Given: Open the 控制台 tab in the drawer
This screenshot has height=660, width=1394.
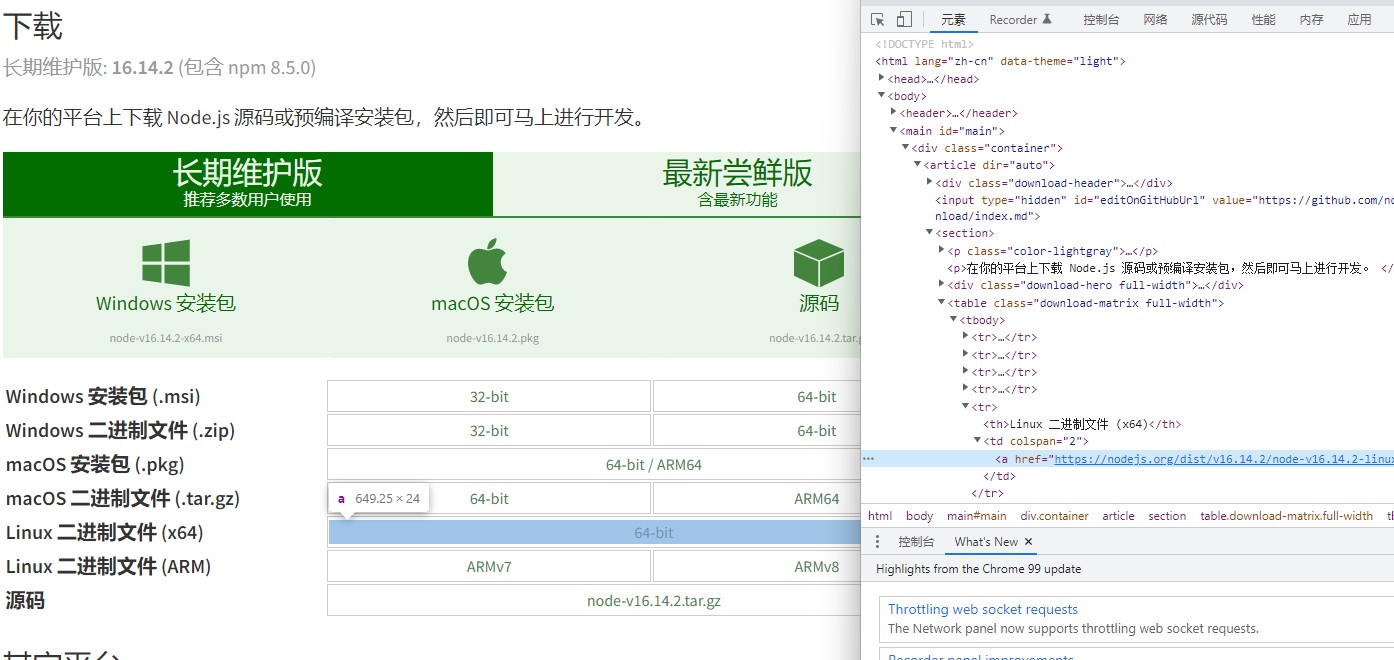Looking at the screenshot, I should 915,541.
